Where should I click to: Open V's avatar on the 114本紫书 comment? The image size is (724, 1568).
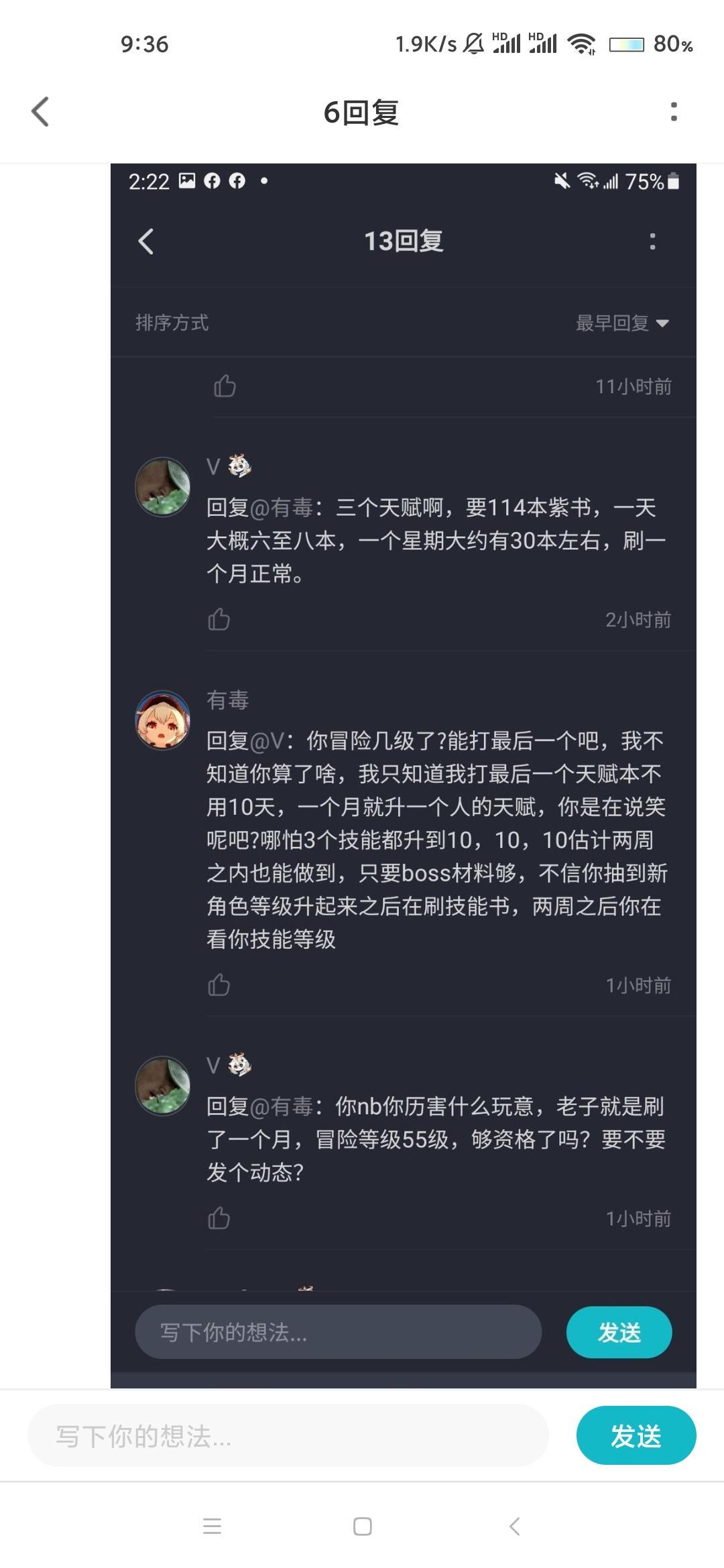click(163, 486)
